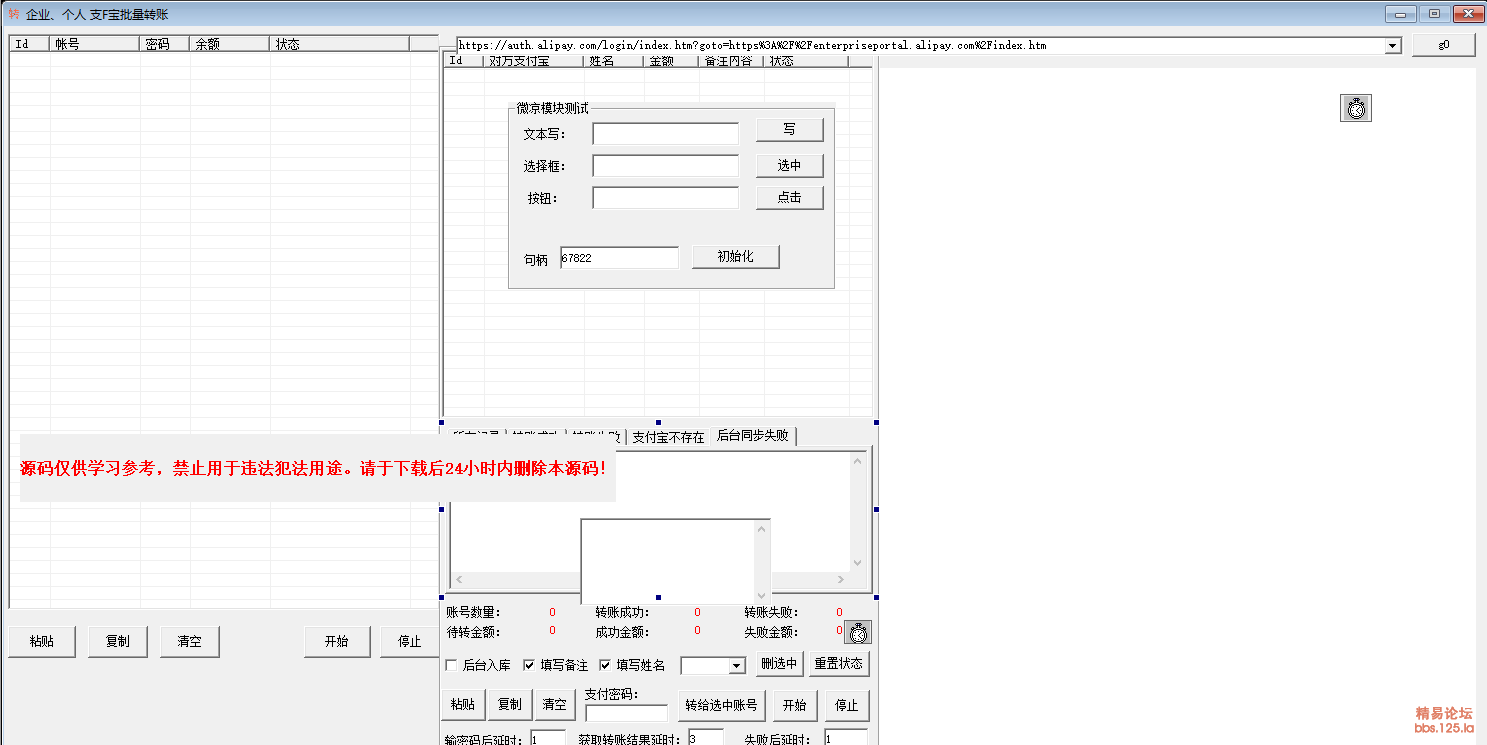Switch to the 支付宝不存在 tab

[668, 437]
